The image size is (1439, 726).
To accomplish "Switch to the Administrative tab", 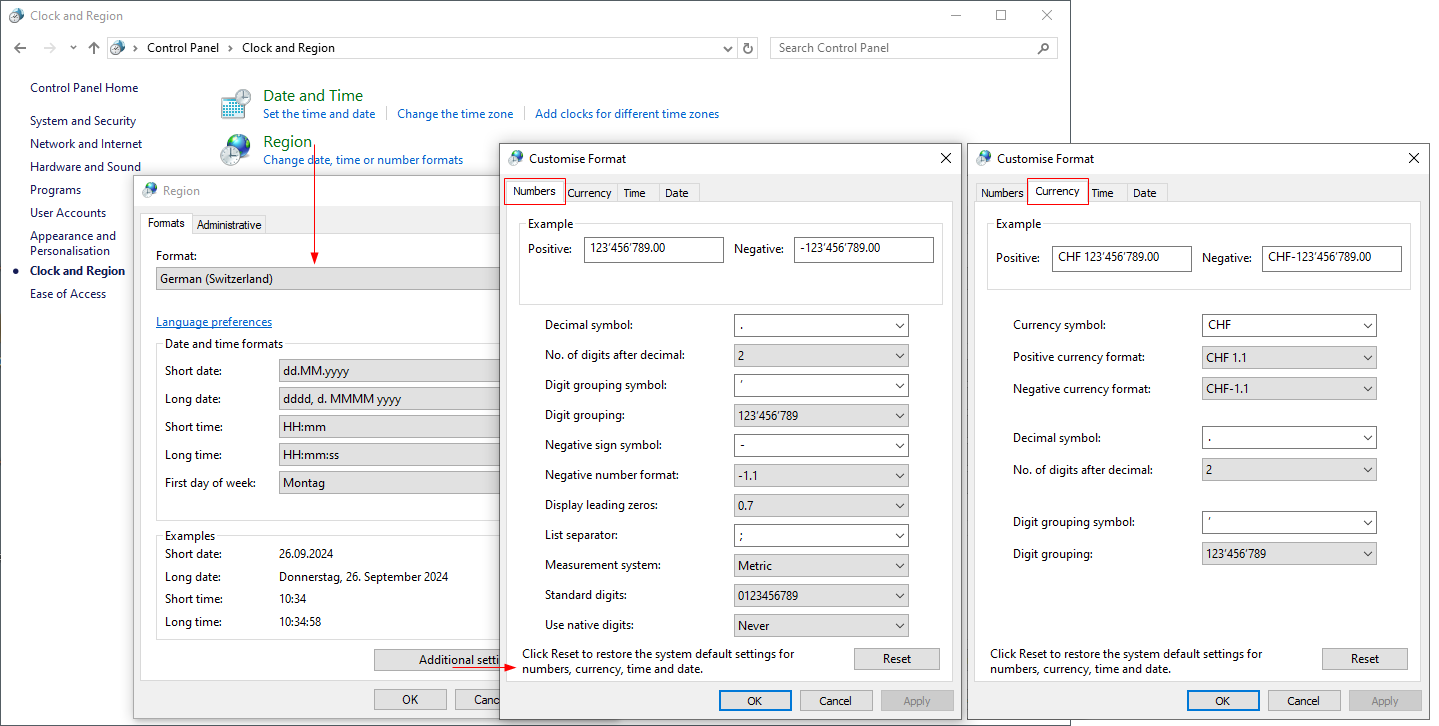I will click(229, 225).
